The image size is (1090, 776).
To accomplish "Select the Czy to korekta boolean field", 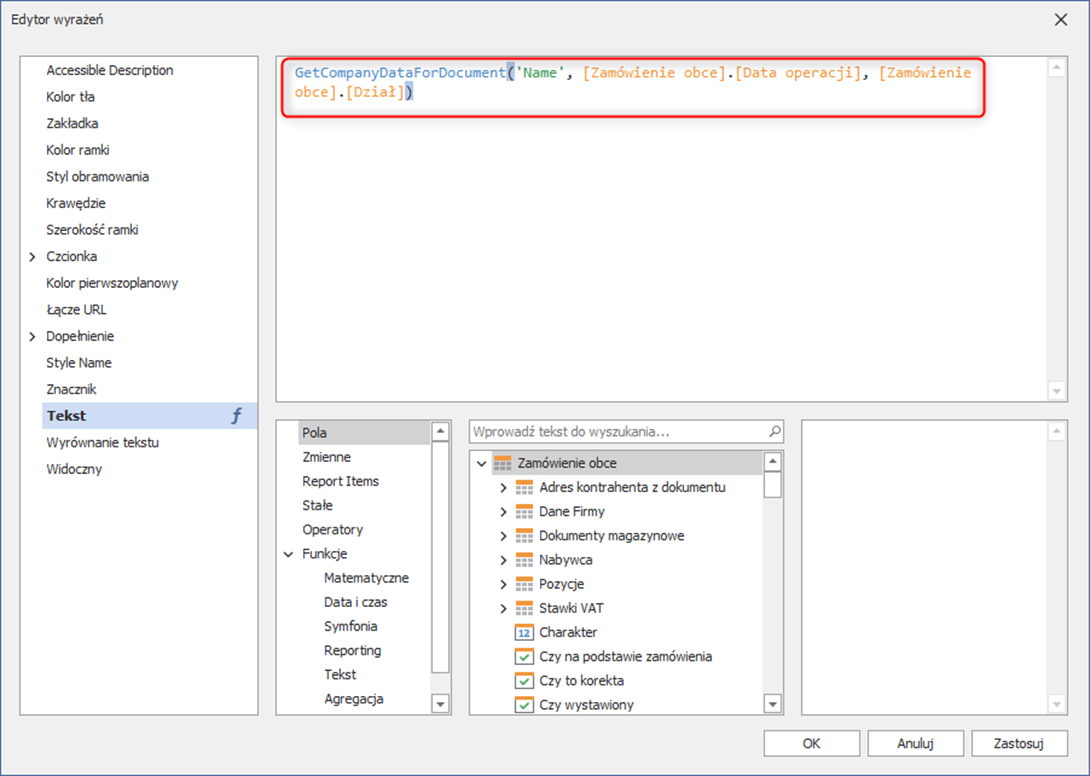I will tap(581, 680).
